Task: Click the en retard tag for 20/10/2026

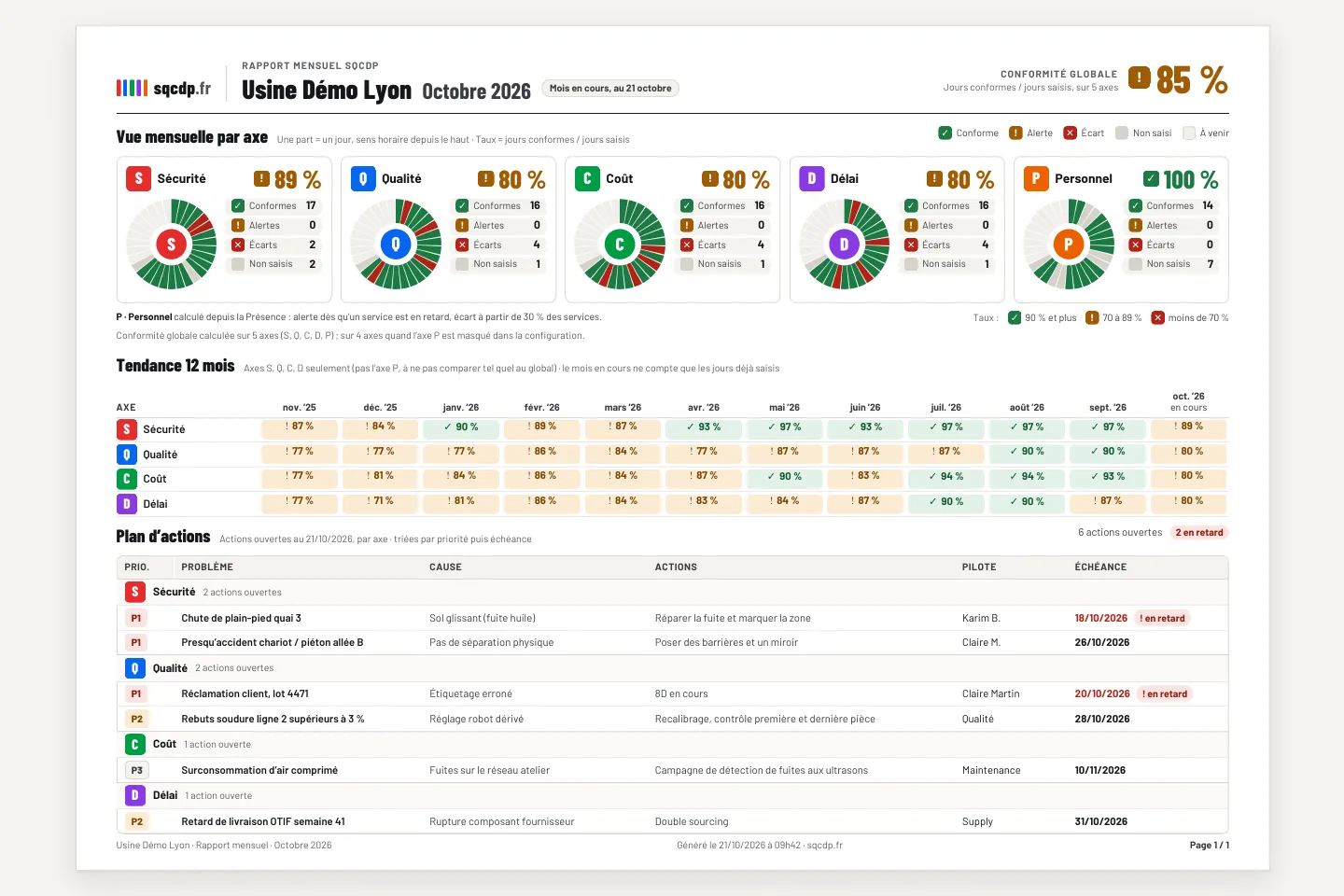Action: pos(1165,693)
